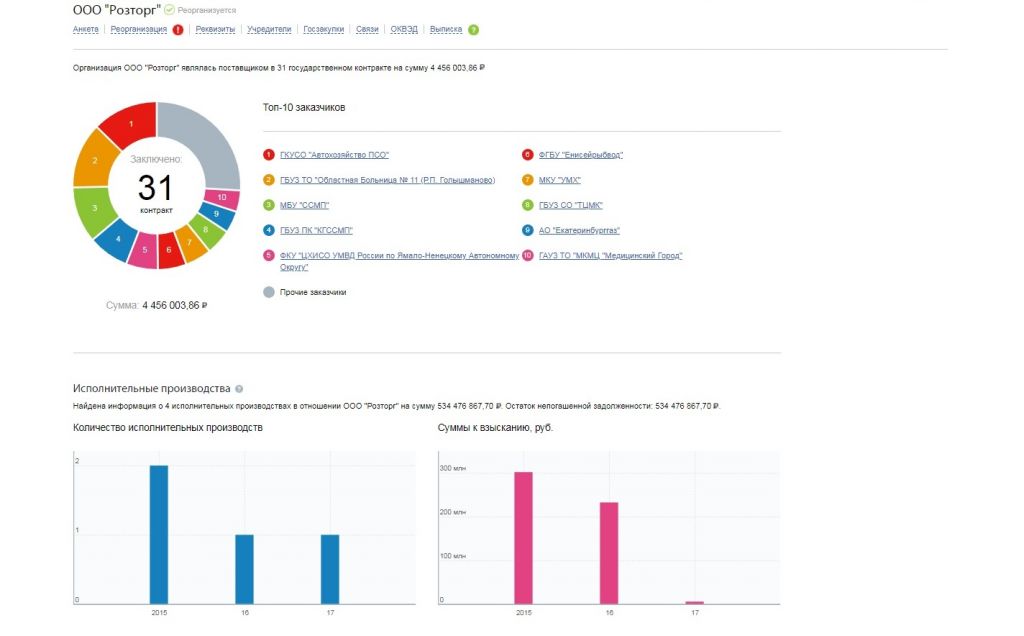Open the ГКУСО "Автохозяйство ПСО" customer link
Viewport: 1024px width, 636px height.
tap(334, 155)
